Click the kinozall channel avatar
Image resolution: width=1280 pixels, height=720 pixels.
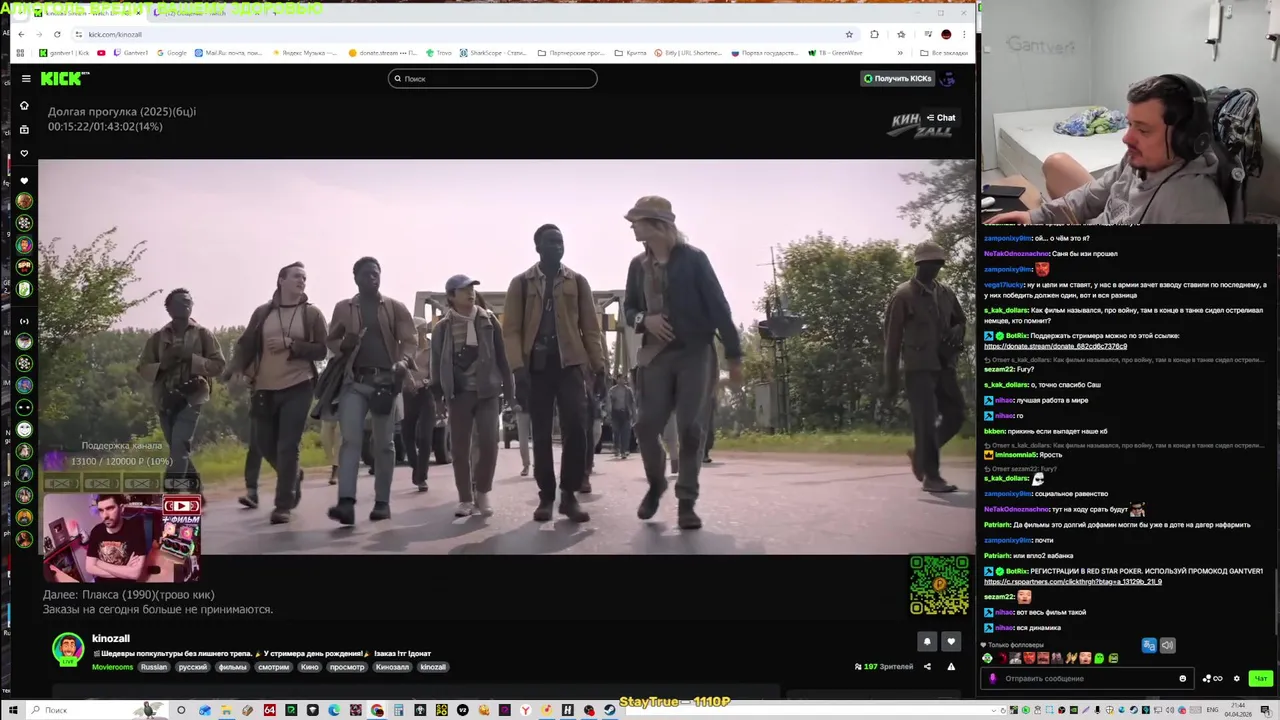[67, 647]
